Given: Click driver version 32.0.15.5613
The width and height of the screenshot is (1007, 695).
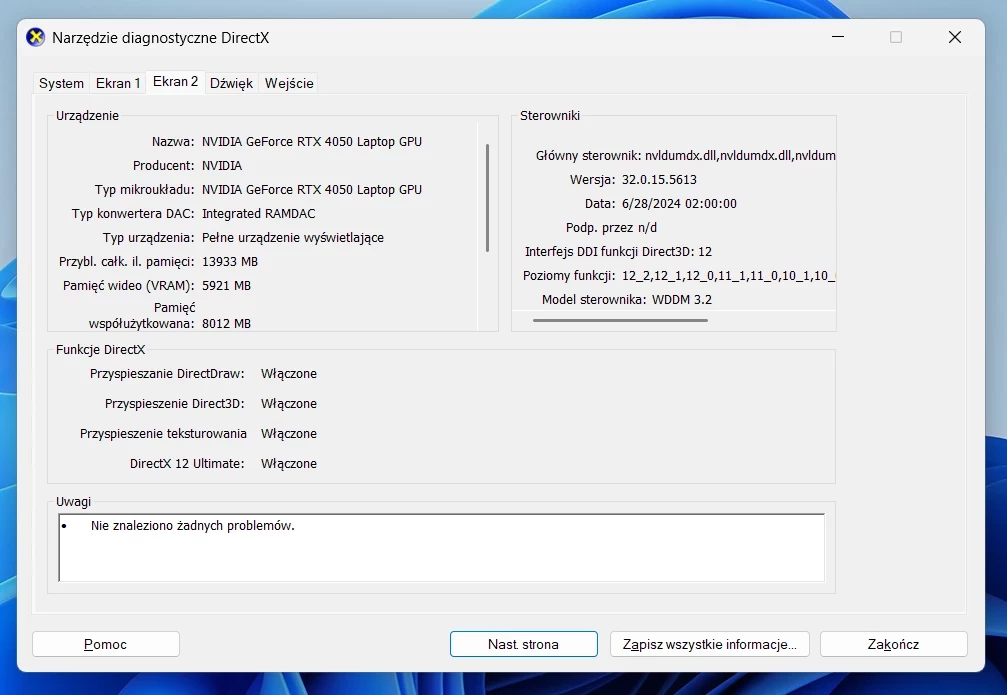Looking at the screenshot, I should tap(659, 180).
